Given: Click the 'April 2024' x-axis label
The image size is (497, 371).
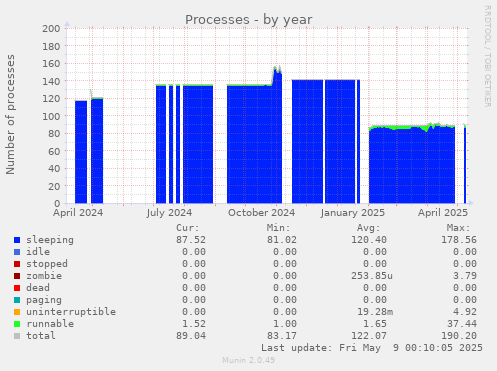Looking at the screenshot, I should (x=78, y=213).
